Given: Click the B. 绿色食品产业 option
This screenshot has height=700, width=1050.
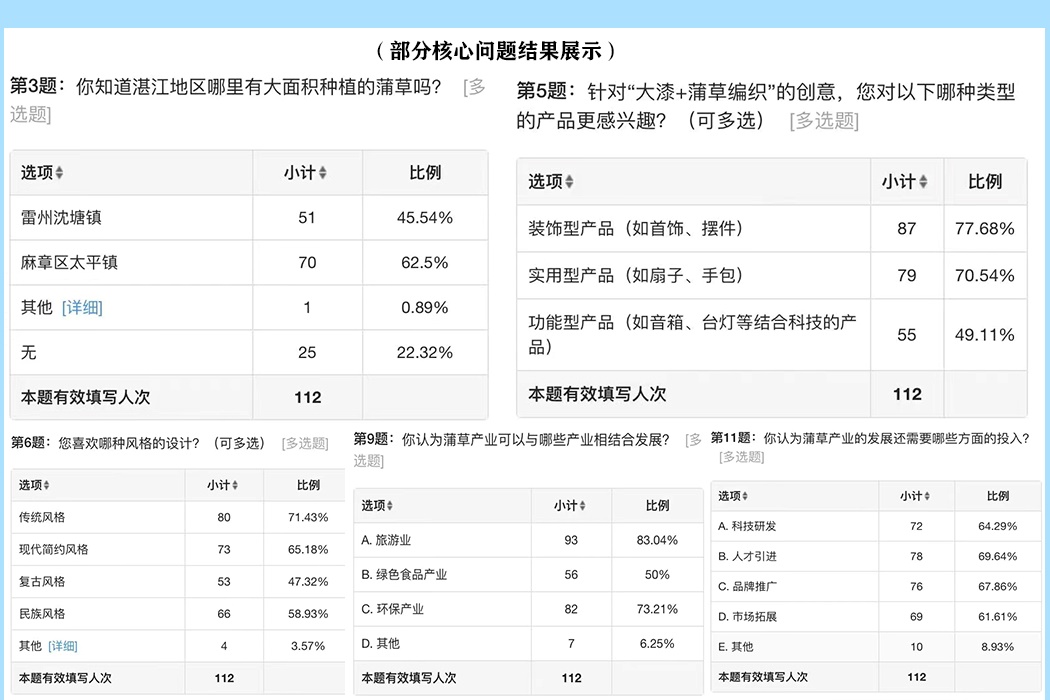Looking at the screenshot, I should [404, 575].
